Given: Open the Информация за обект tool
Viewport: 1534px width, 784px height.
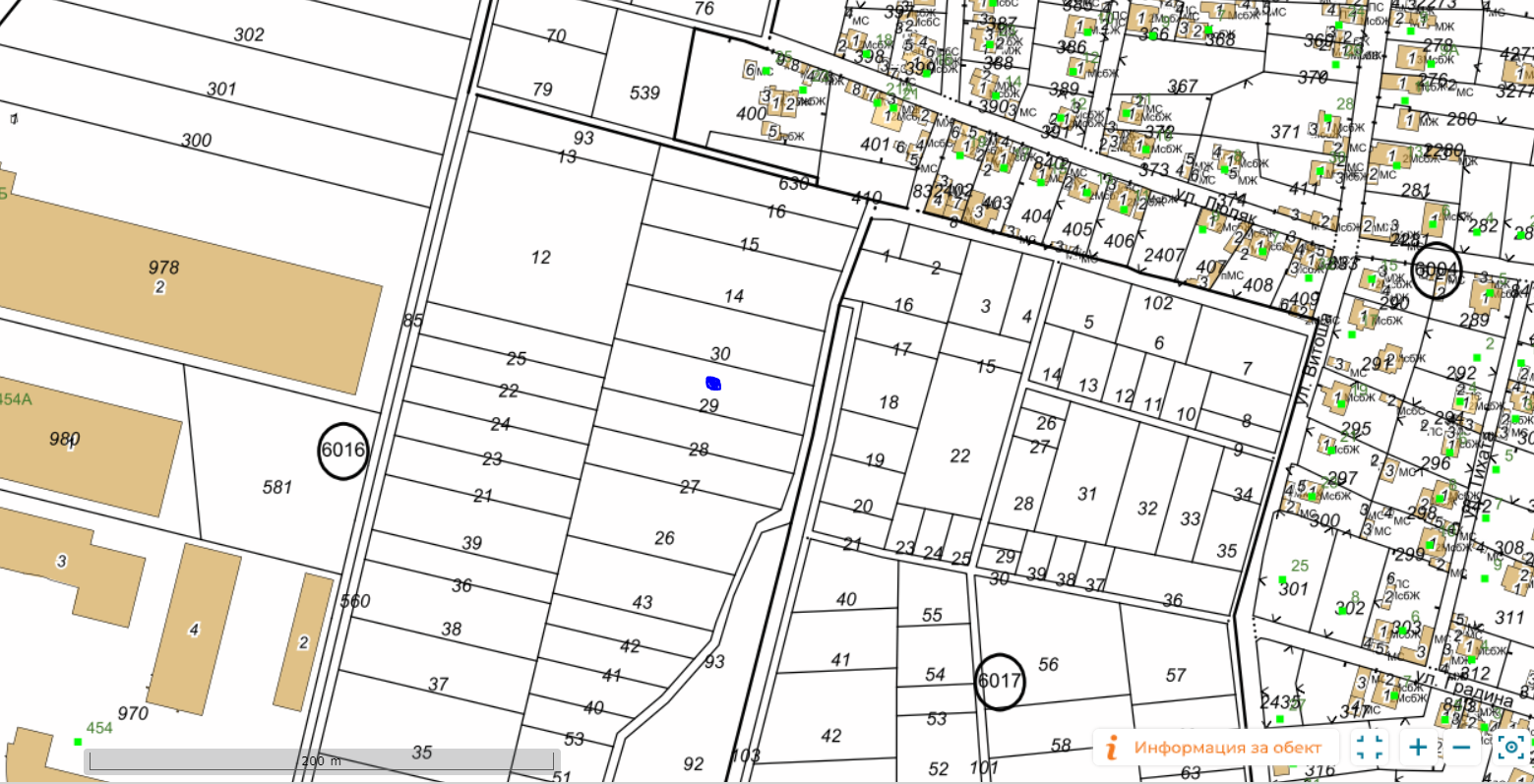Looking at the screenshot, I should click(x=1216, y=747).
